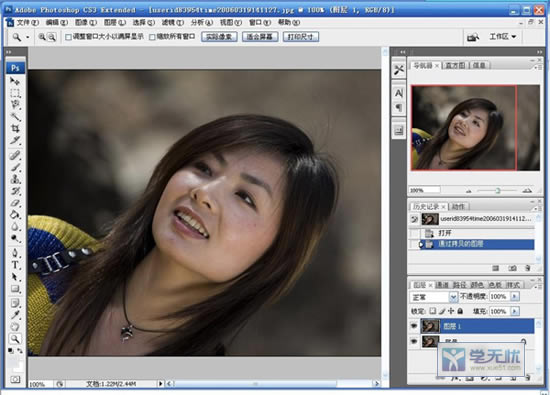Open the layer blend mode dropdown
Screen dimensions: 550x395
(434, 297)
